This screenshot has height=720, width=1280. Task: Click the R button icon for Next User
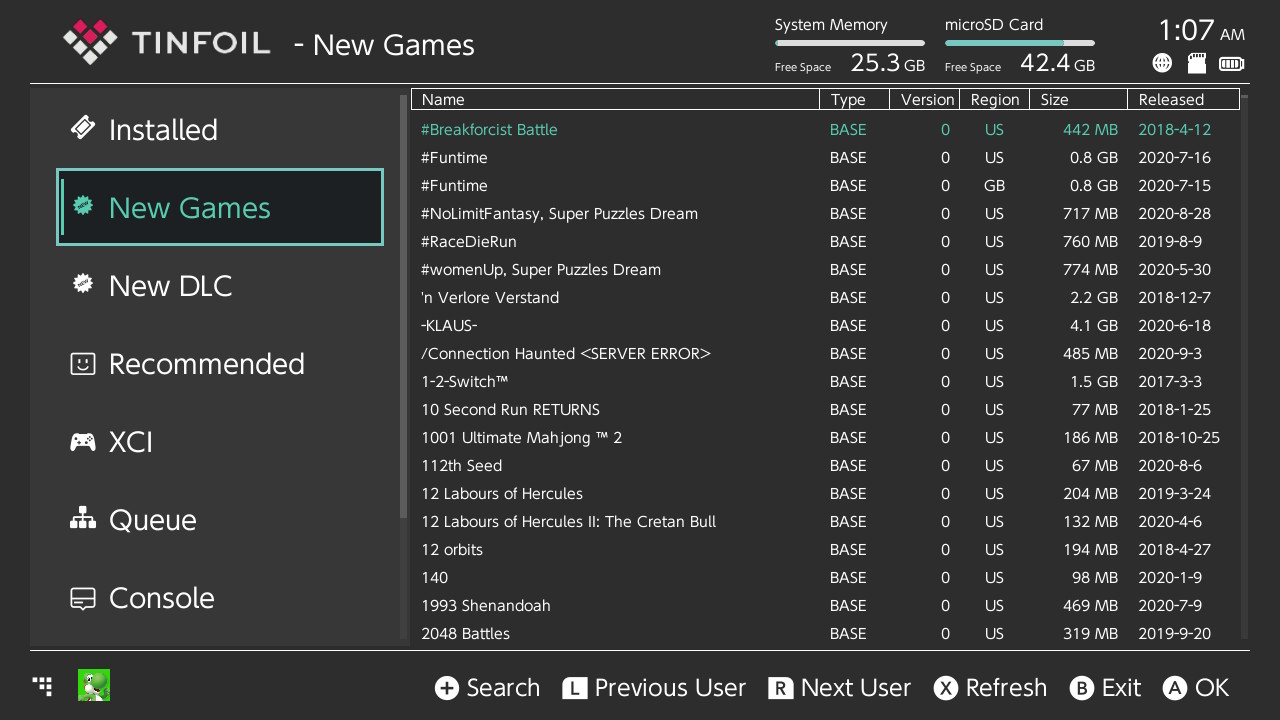pyautogui.click(x=780, y=688)
